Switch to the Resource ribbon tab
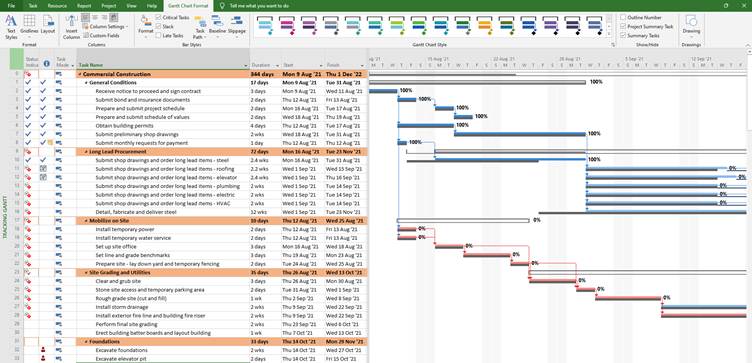Image resolution: width=752 pixels, height=363 pixels. click(x=57, y=6)
